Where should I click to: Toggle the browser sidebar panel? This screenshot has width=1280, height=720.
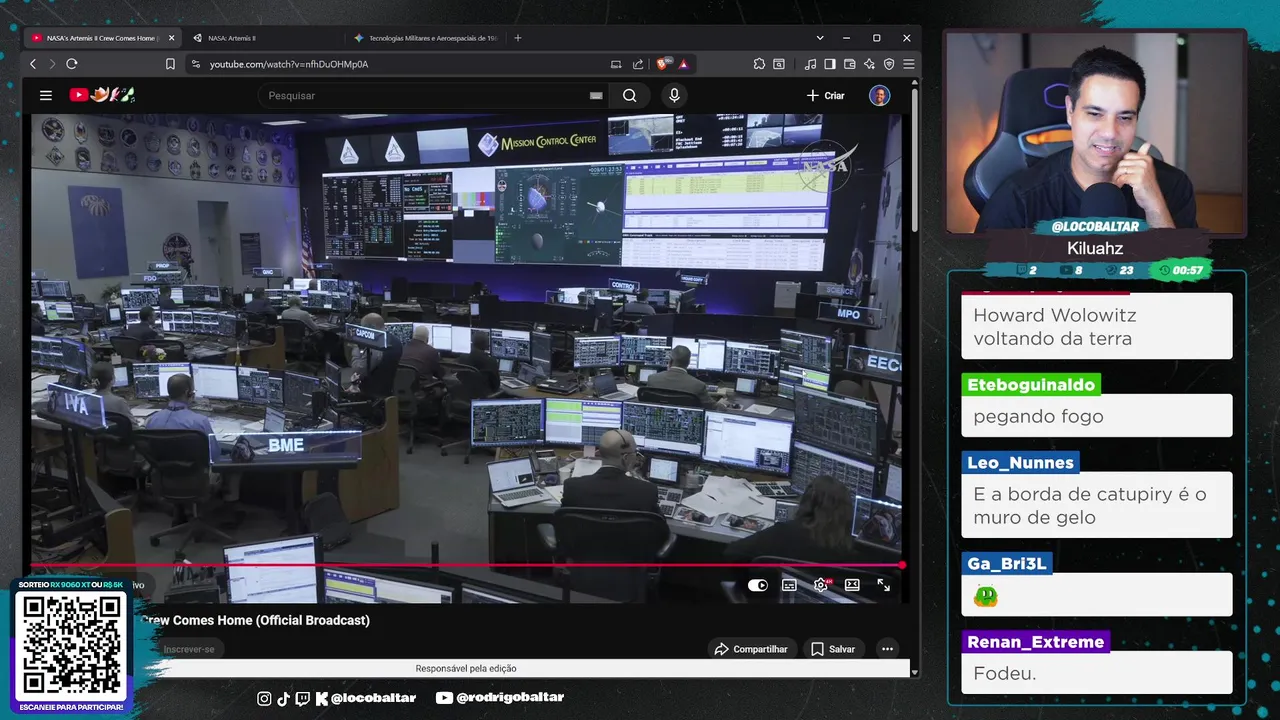point(830,64)
